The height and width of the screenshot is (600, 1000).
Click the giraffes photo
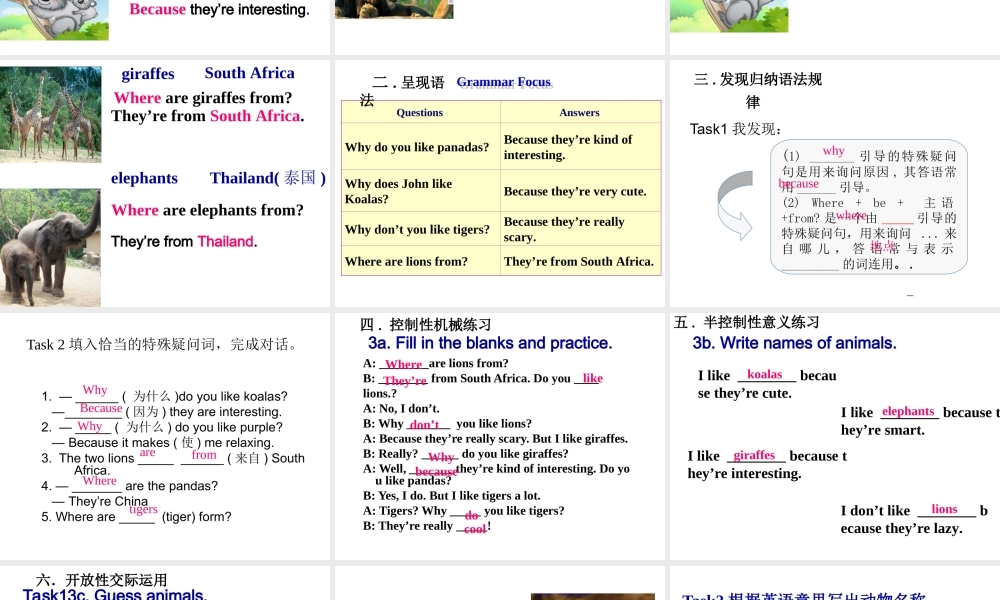50,114
